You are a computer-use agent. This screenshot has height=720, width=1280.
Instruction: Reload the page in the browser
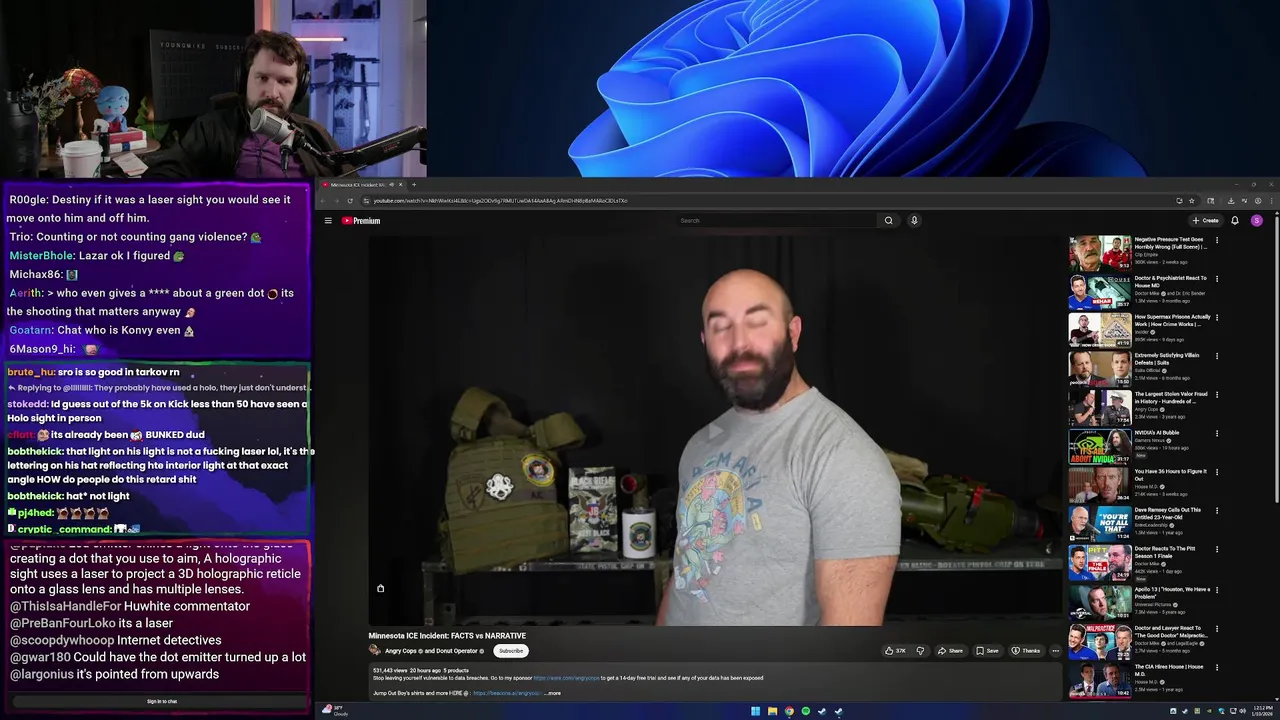pos(350,201)
